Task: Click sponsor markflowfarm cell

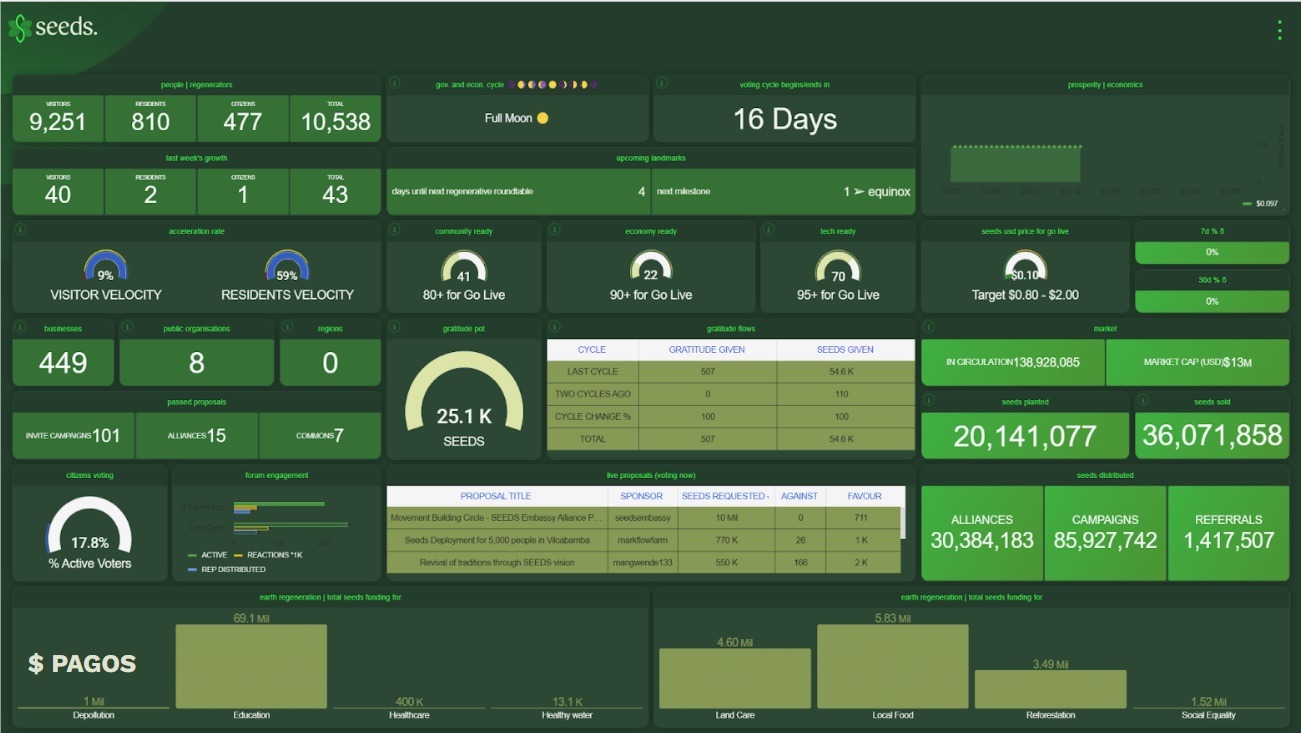Action: (x=641, y=540)
